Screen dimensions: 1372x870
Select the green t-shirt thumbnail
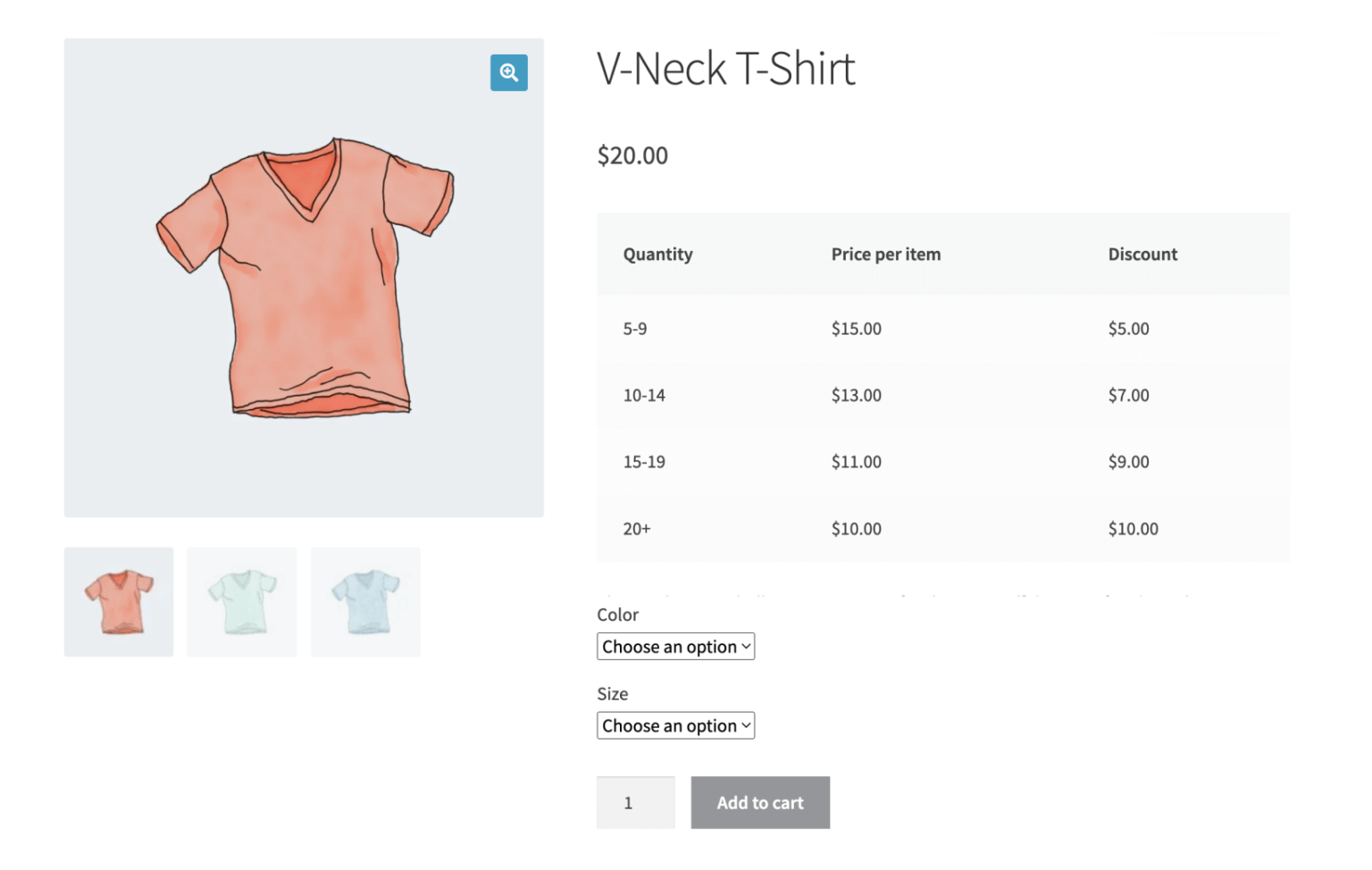[x=241, y=601]
